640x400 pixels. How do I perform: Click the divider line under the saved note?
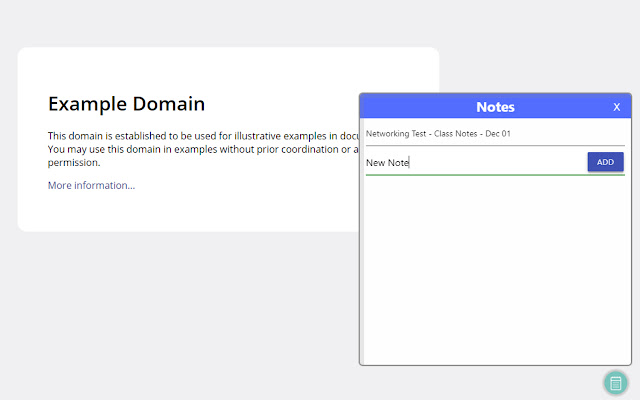[495, 146]
